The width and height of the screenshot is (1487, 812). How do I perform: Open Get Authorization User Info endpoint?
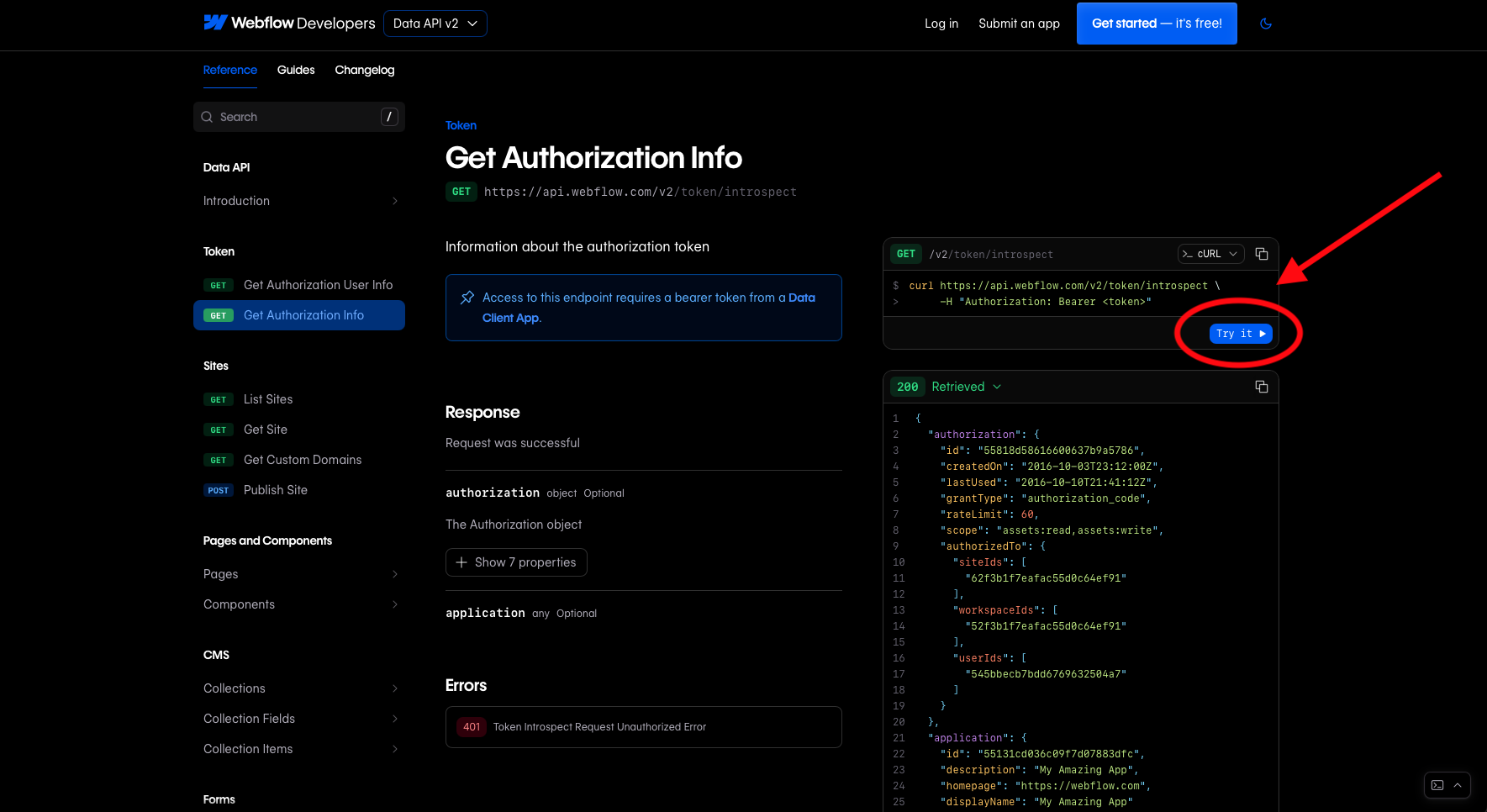coord(299,285)
